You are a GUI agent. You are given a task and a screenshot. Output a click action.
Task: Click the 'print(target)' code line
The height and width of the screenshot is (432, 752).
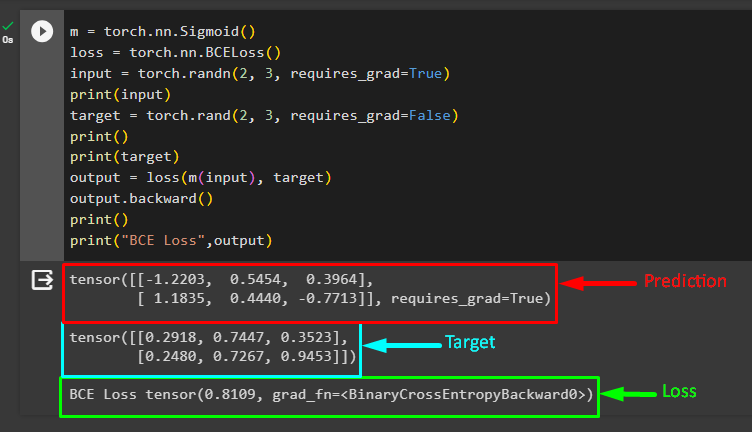[x=125, y=157]
